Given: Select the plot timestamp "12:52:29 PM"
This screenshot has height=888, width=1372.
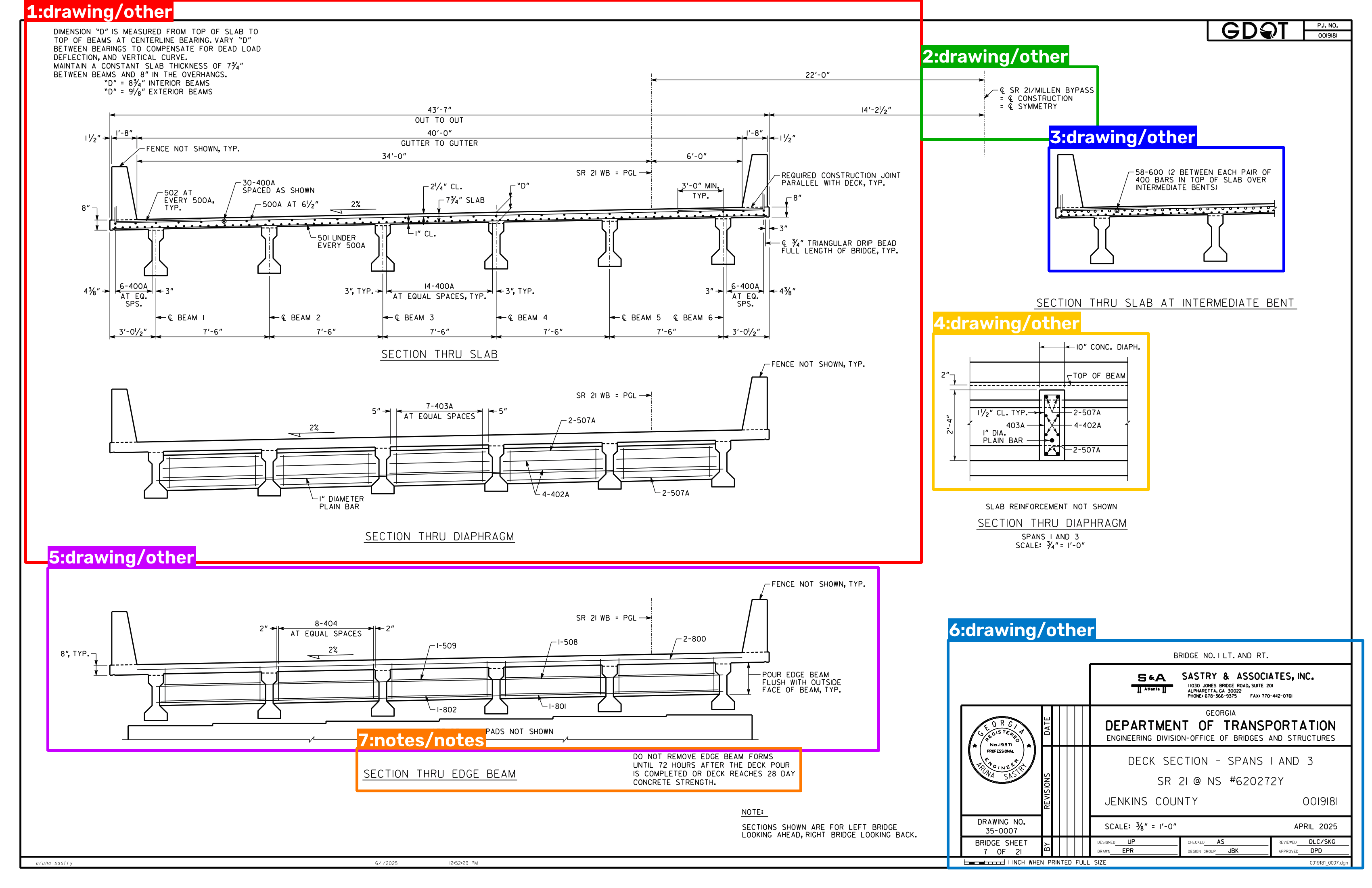Looking at the screenshot, I should click(463, 863).
